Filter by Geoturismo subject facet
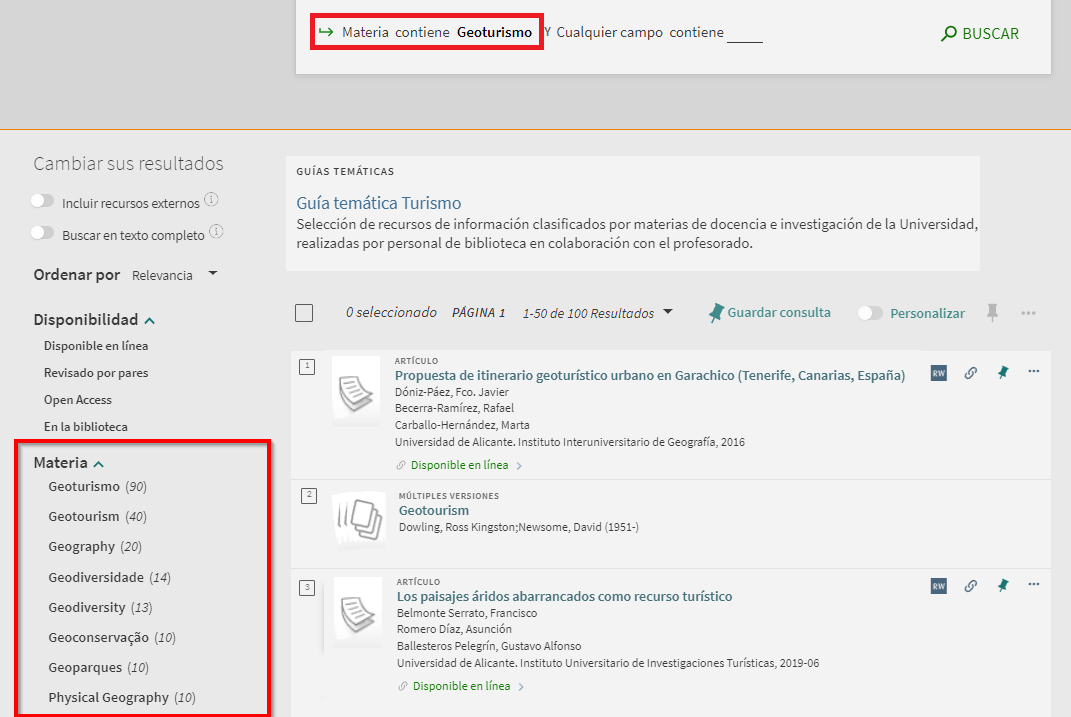This screenshot has height=717, width=1071. tap(84, 487)
